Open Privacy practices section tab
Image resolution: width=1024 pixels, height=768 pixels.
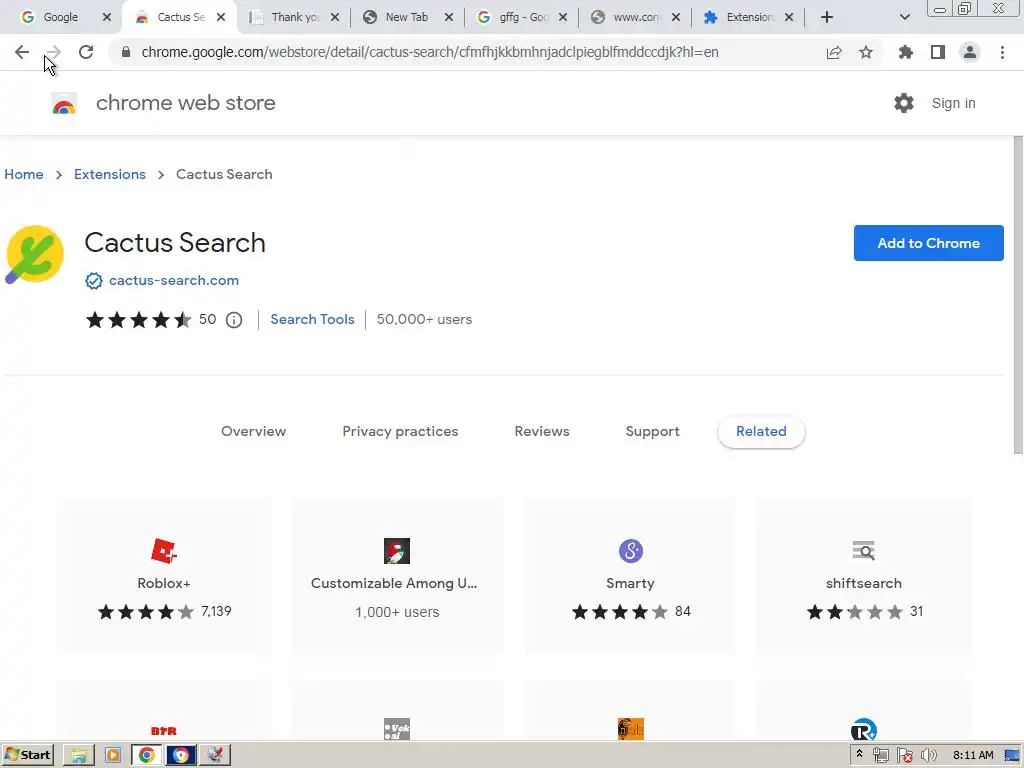400,432
